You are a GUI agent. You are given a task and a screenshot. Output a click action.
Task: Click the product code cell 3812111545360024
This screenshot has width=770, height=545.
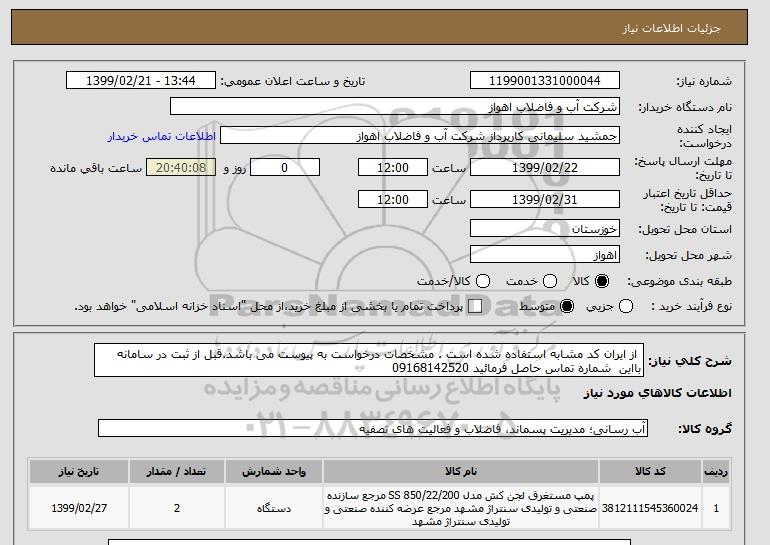[651, 508]
